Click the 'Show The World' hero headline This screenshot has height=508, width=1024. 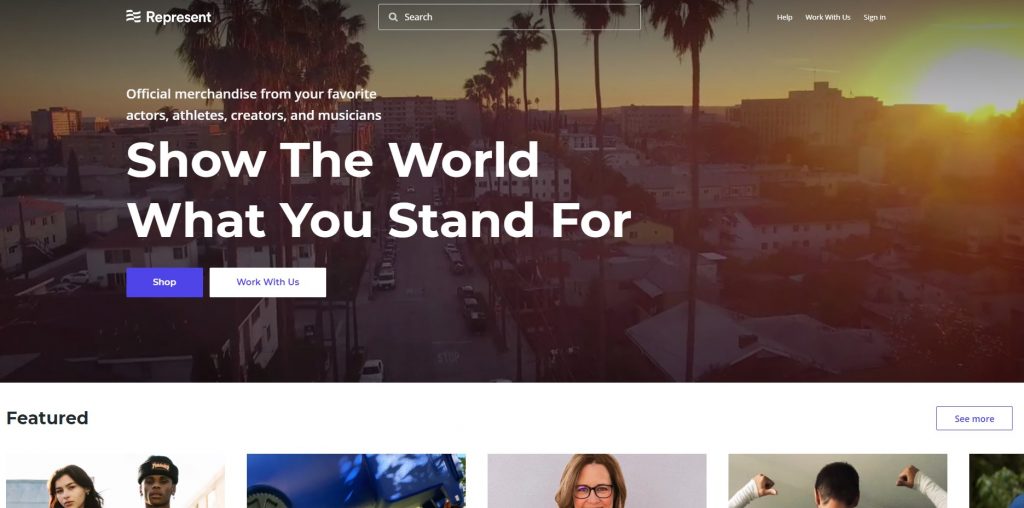[333, 159]
